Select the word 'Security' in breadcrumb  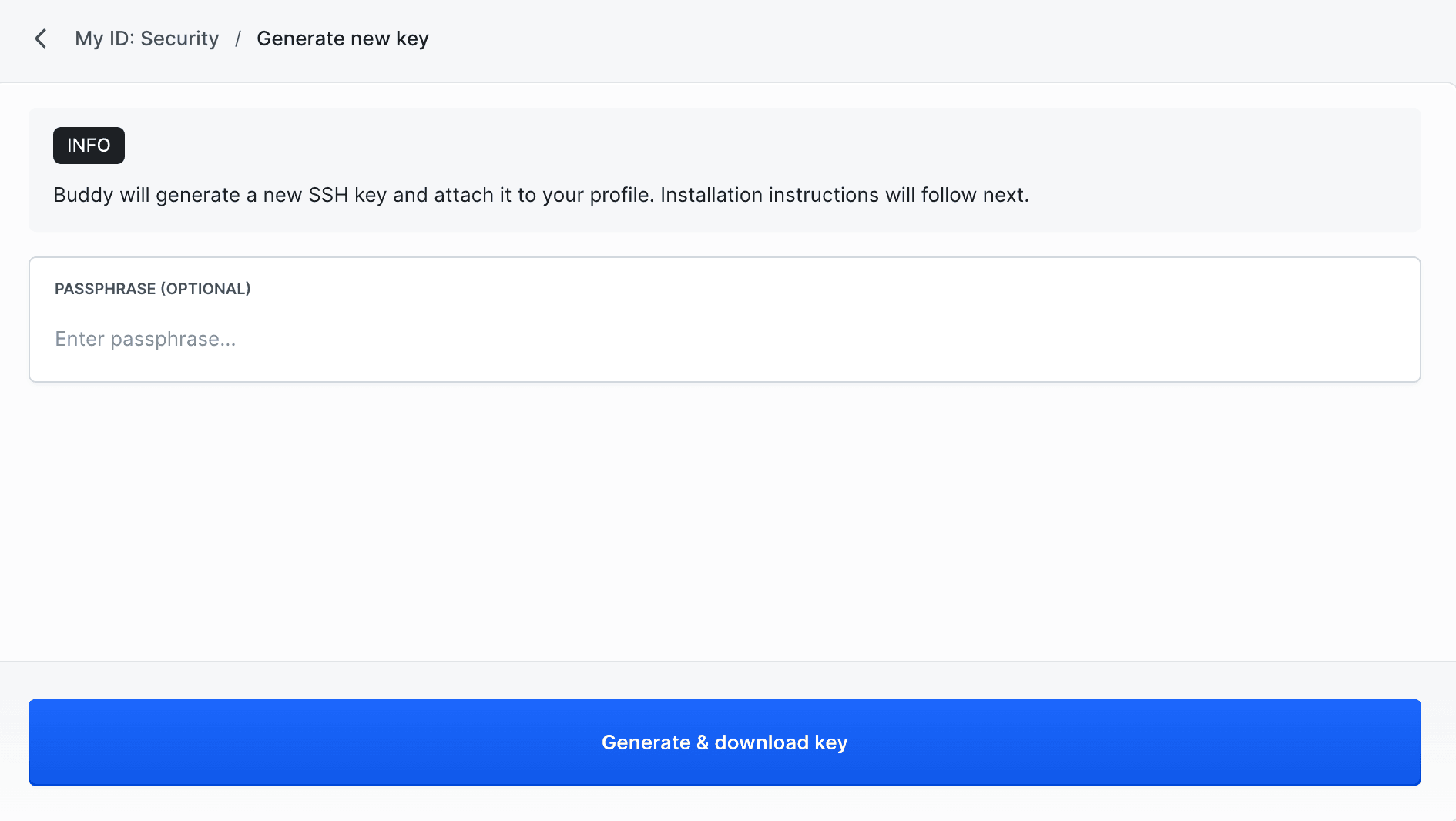coord(179,39)
